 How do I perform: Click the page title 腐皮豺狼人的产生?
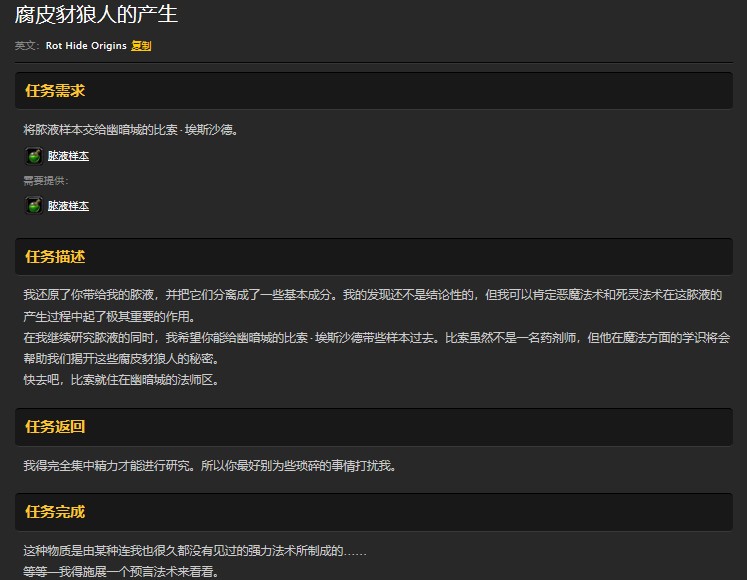[96, 15]
